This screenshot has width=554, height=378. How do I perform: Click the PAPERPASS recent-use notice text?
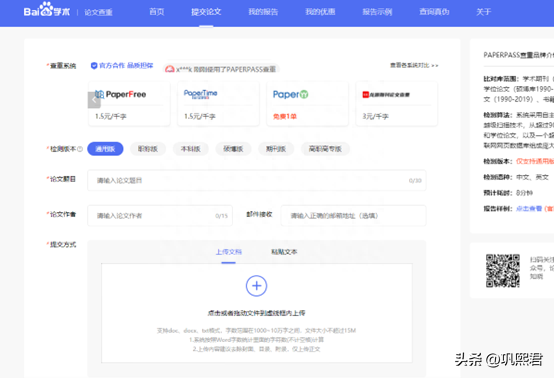[226, 69]
